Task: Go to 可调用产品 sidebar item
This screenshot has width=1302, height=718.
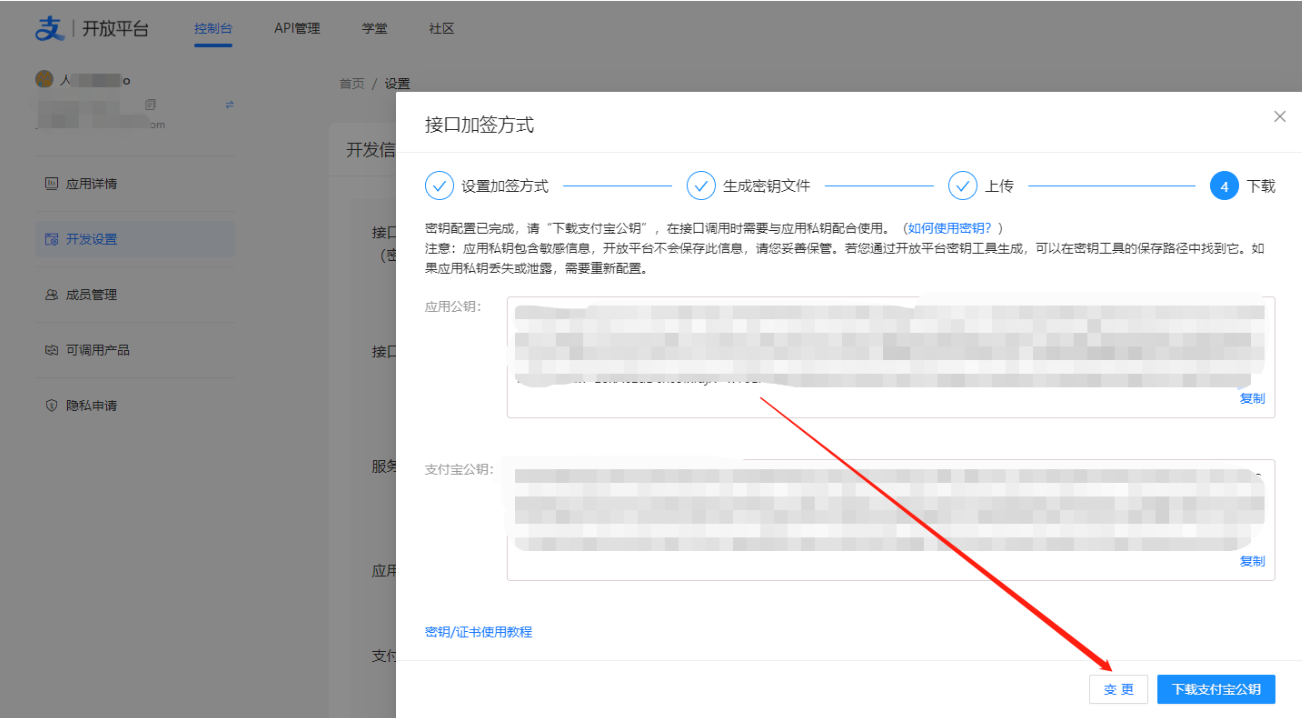Action: click(x=97, y=350)
